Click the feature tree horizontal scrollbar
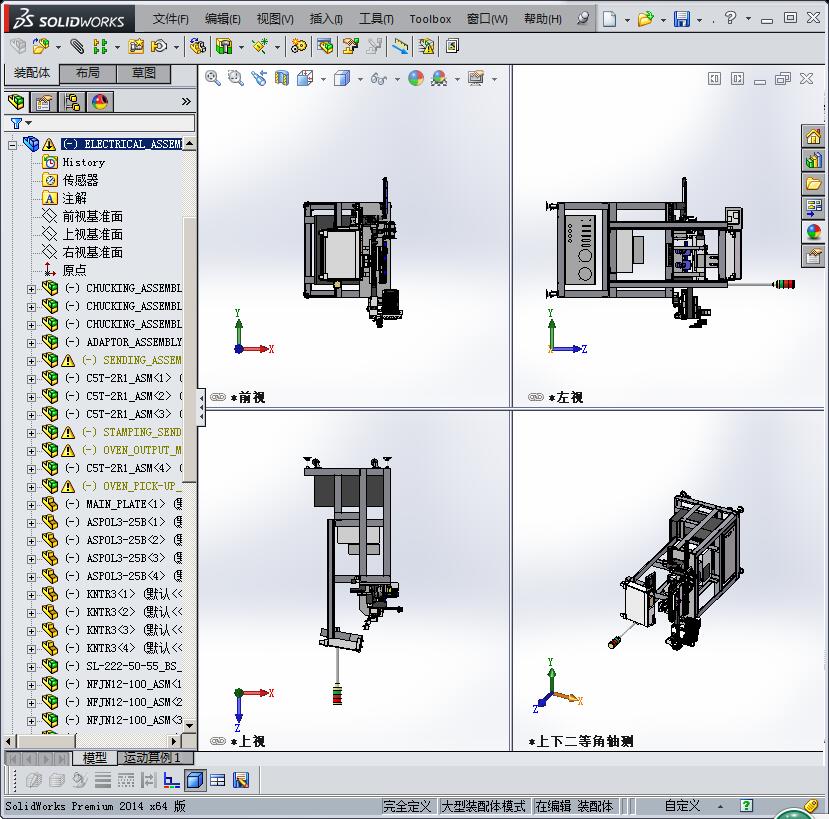The height and width of the screenshot is (819, 829). click(45, 741)
